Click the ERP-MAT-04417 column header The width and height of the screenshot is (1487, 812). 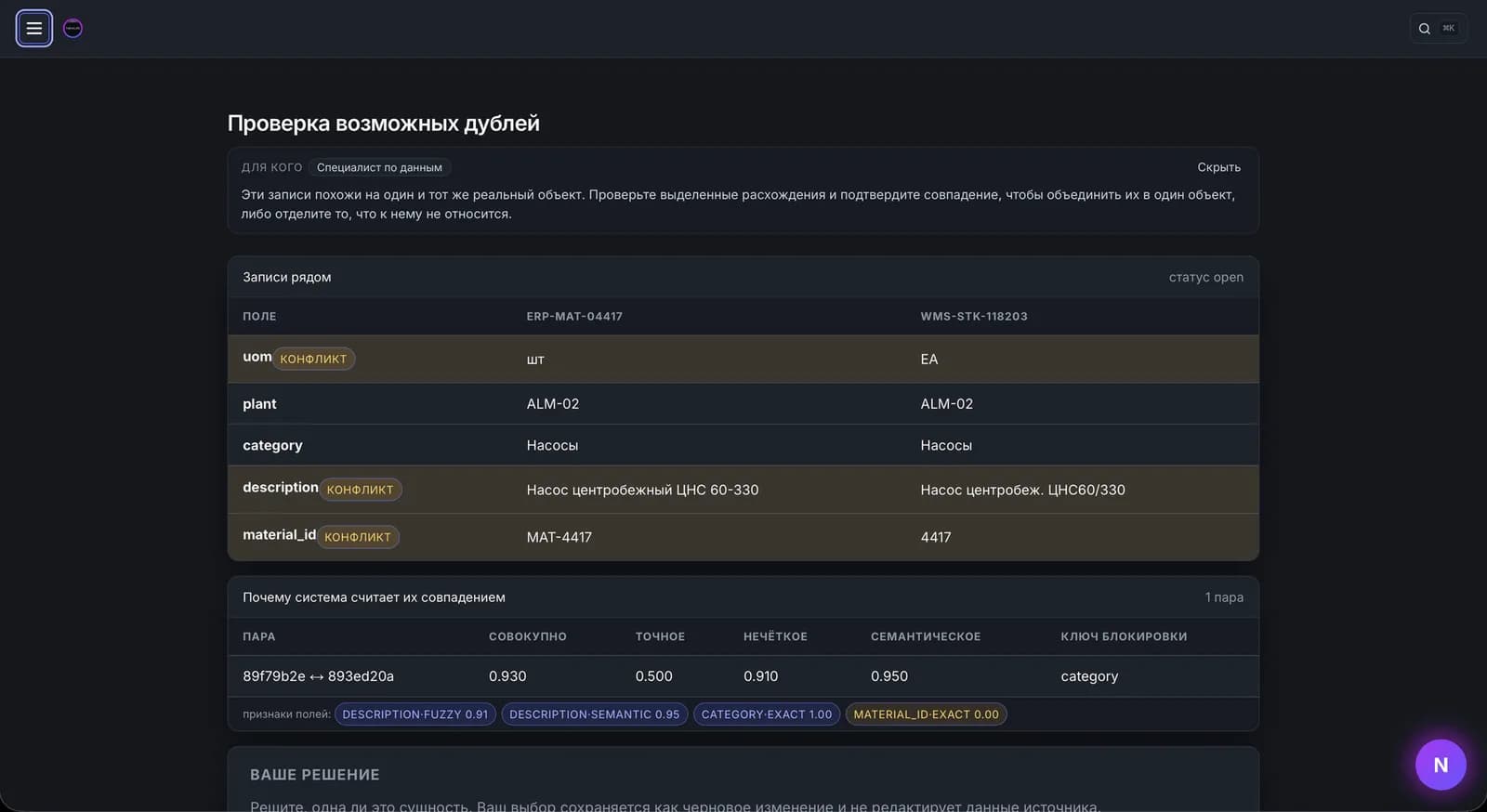tap(574, 317)
